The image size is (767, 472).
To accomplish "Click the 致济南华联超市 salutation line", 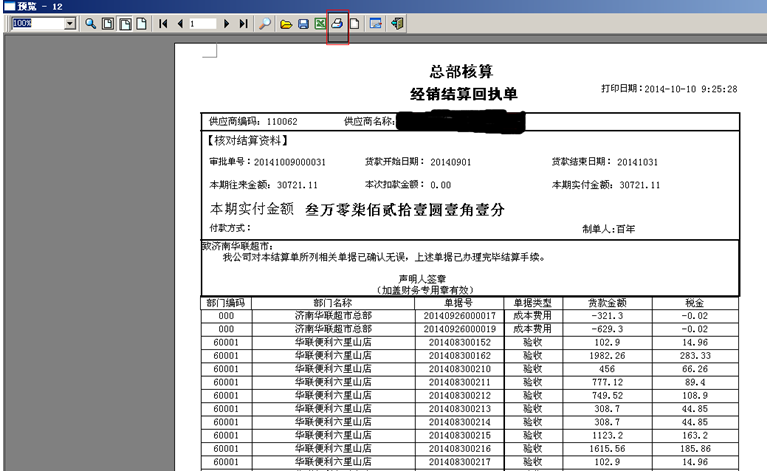I will pos(238,246).
